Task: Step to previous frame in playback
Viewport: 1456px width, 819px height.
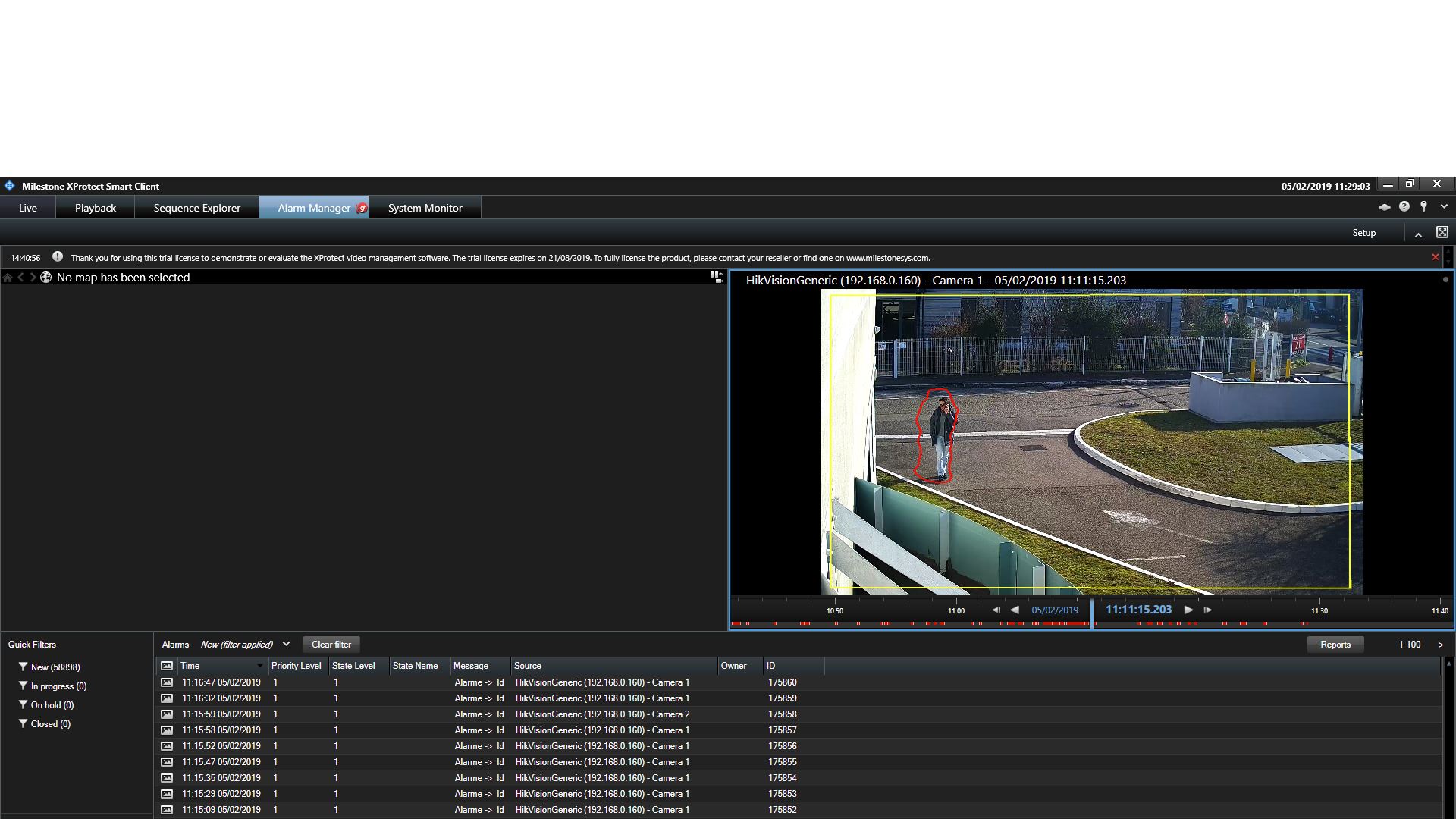Action: (996, 610)
